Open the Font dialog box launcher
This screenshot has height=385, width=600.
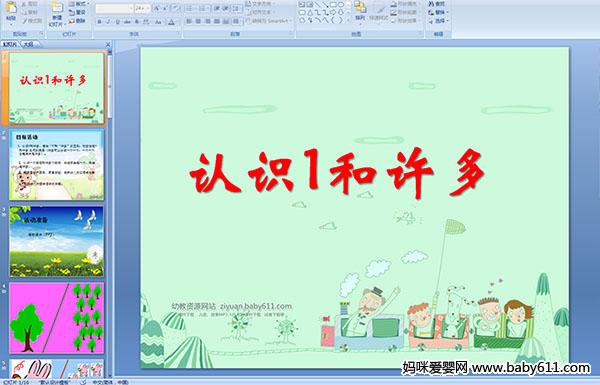pyautogui.click(x=179, y=33)
